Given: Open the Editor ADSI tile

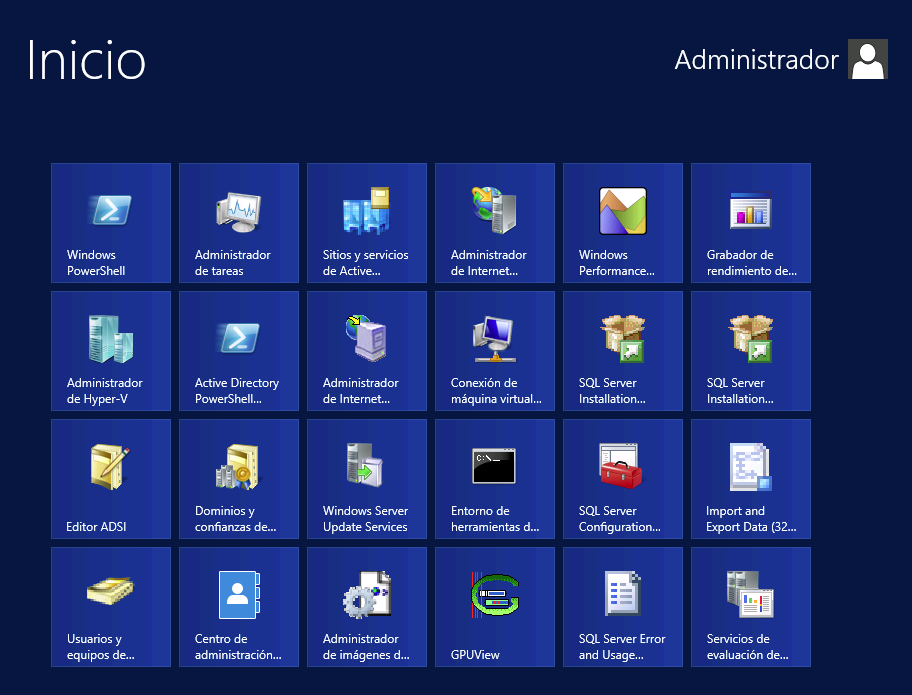Looking at the screenshot, I should pos(111,479).
